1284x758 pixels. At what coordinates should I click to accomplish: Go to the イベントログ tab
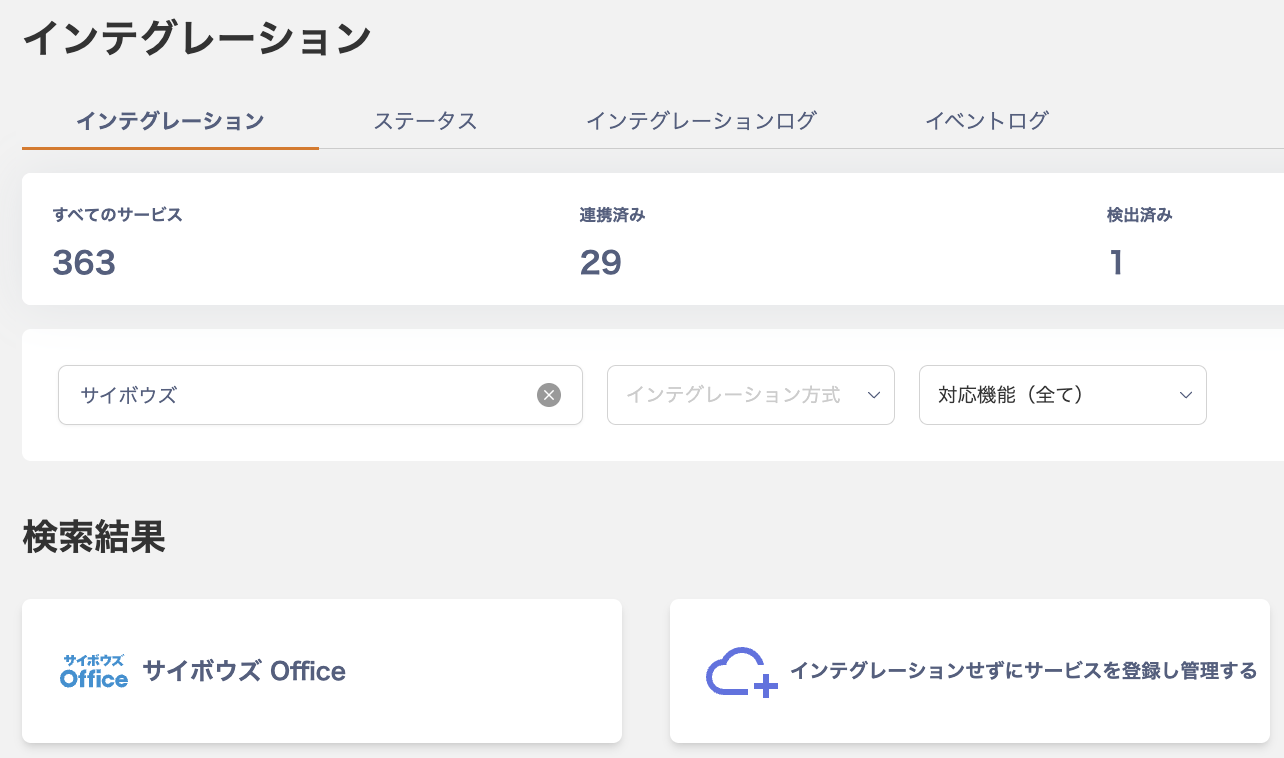(986, 121)
